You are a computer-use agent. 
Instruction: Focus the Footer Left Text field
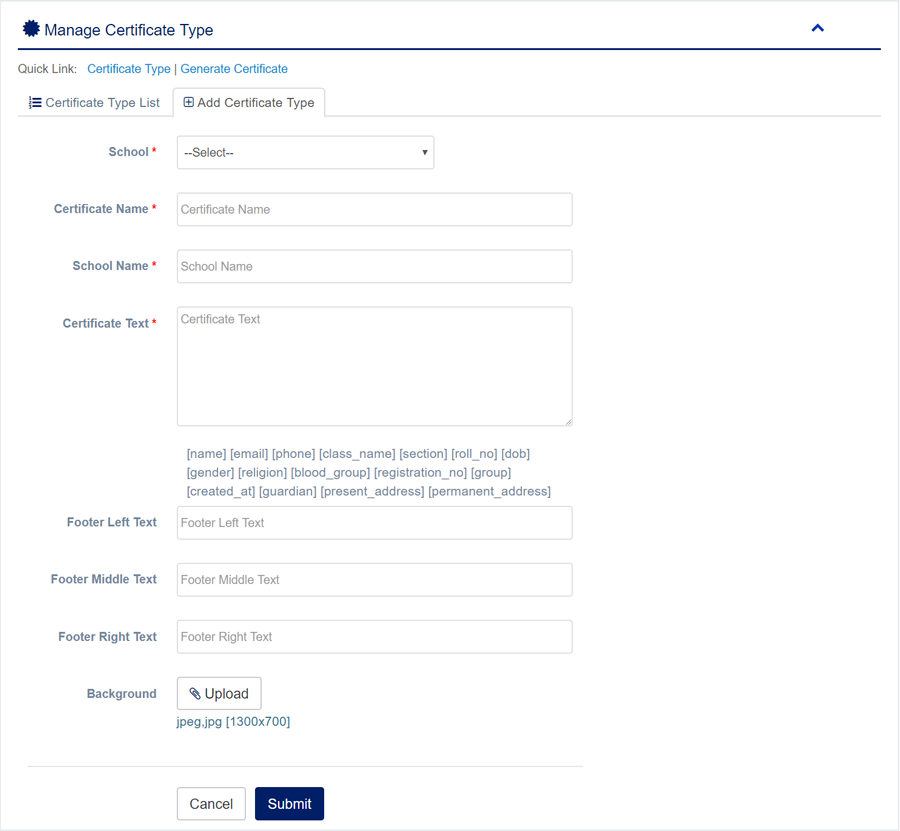tap(374, 523)
